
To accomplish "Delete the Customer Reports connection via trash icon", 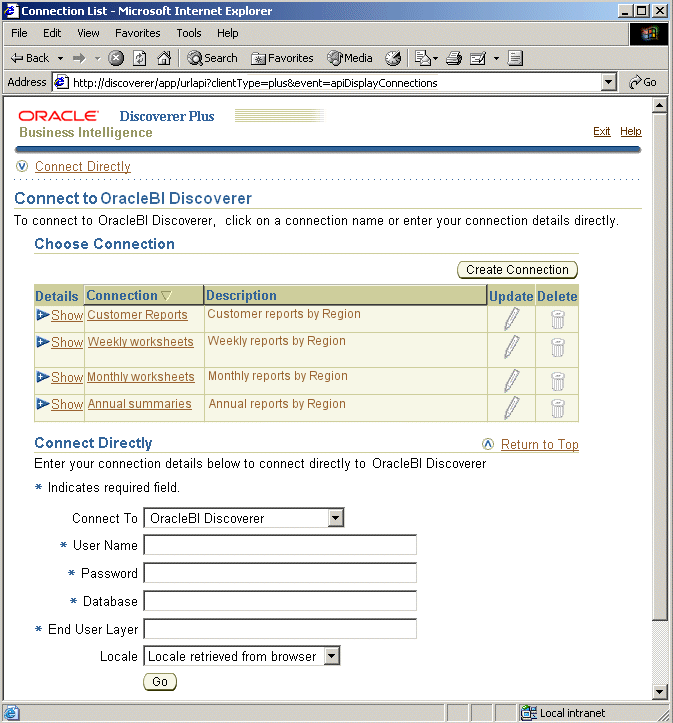I will point(558,319).
